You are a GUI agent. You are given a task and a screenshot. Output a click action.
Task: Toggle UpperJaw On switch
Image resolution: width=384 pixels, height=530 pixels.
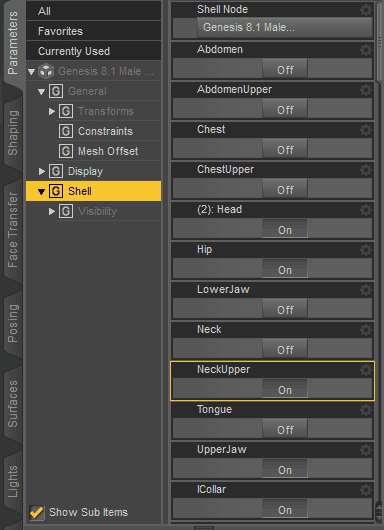pos(285,469)
